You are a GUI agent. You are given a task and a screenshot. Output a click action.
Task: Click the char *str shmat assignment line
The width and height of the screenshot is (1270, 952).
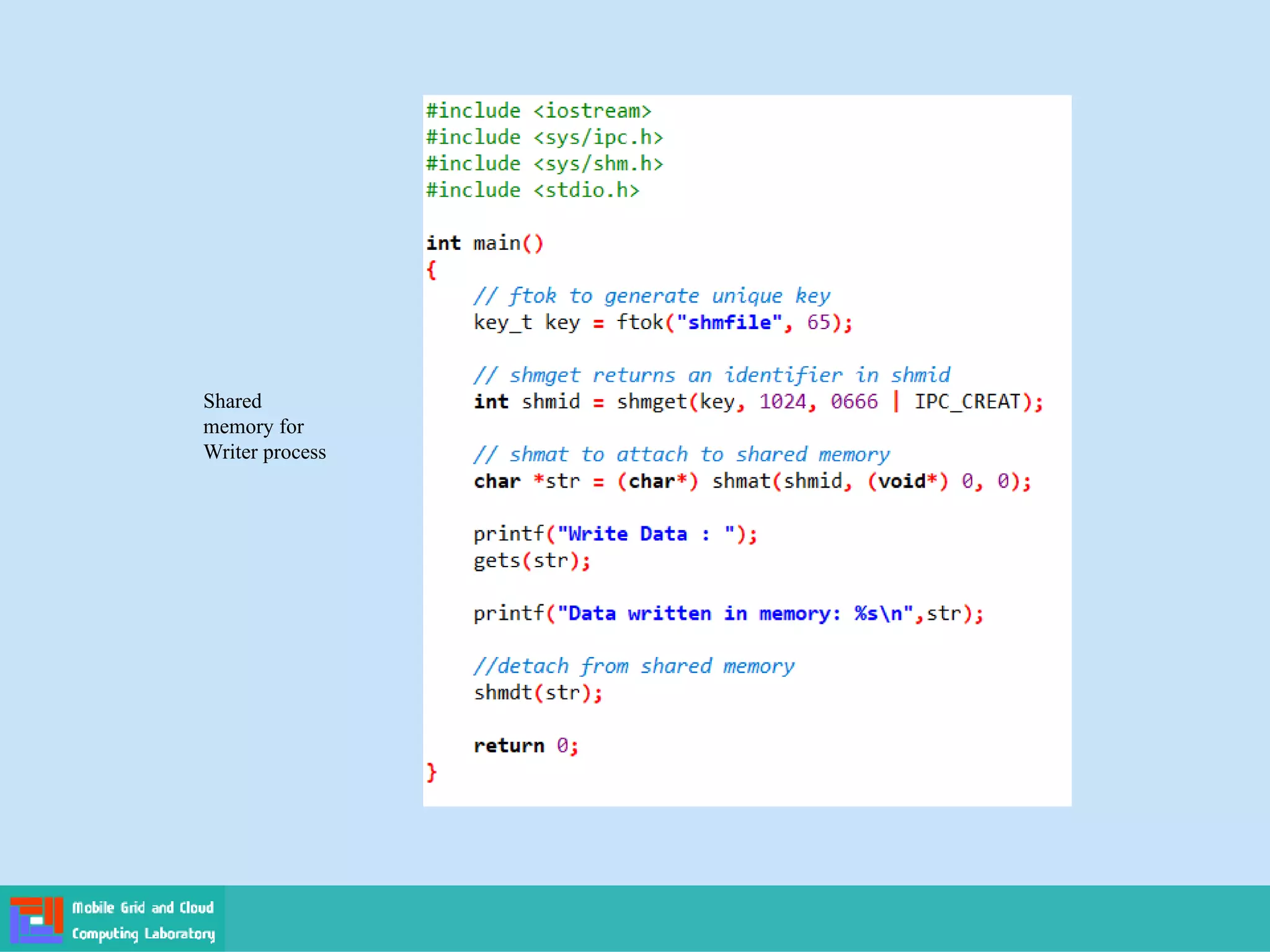click(x=752, y=481)
